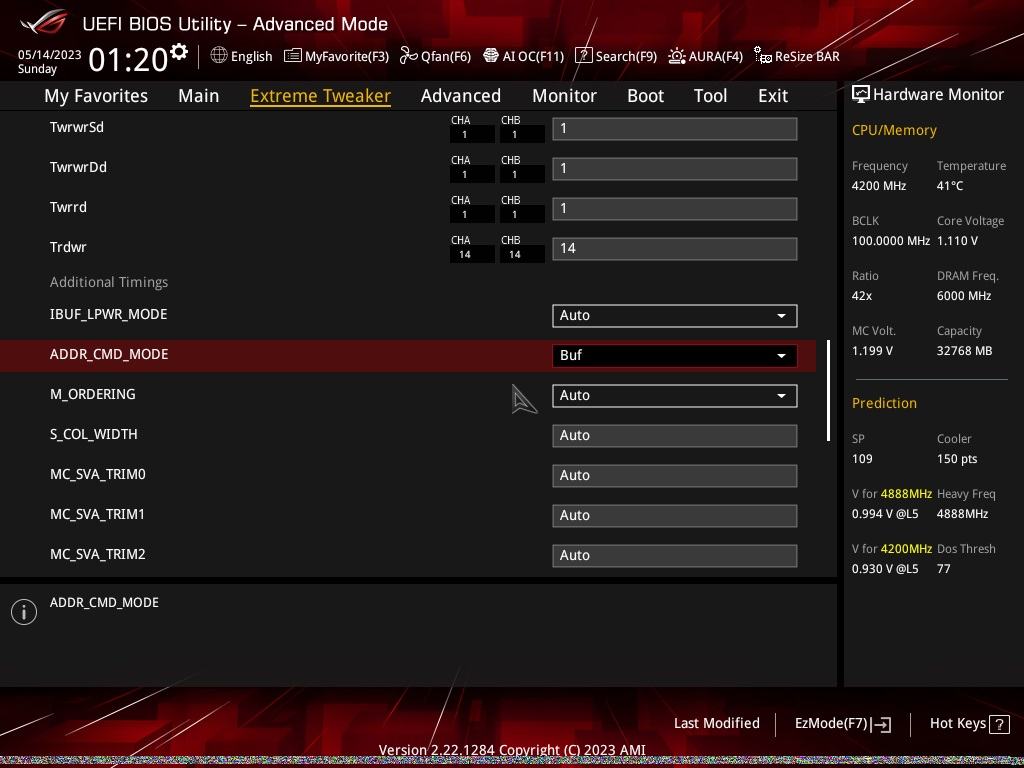The width and height of the screenshot is (1024, 768).
Task: Click Trdwr CHA value 14
Action: point(472,255)
